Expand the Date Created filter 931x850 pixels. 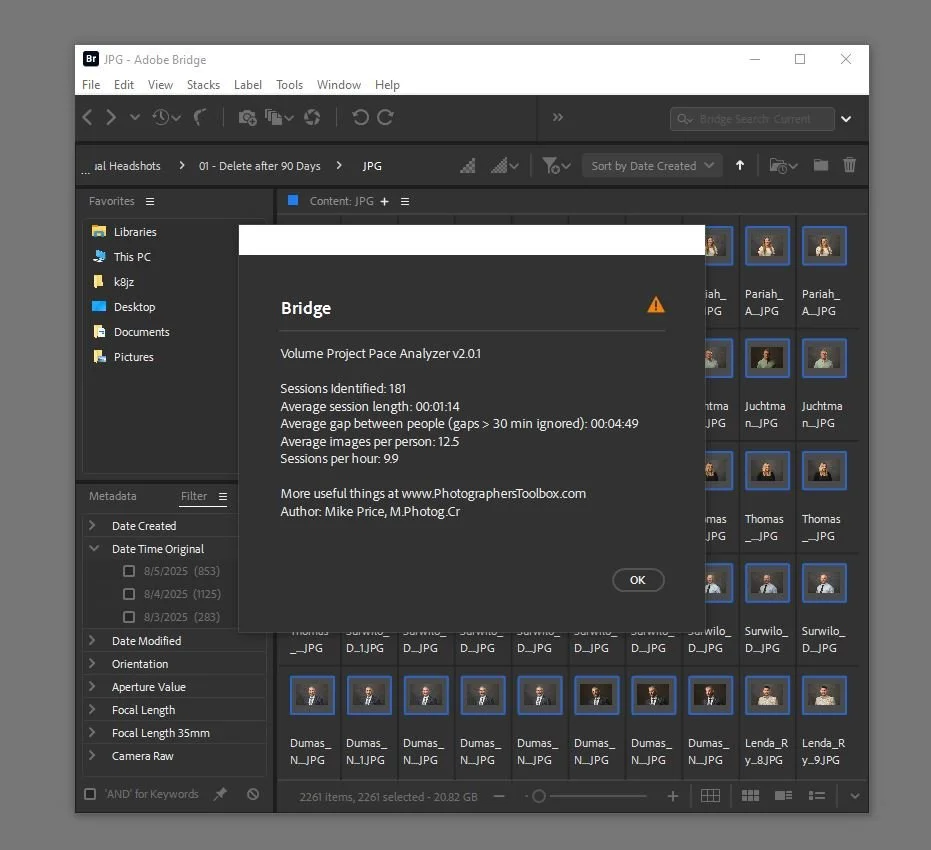coord(92,525)
